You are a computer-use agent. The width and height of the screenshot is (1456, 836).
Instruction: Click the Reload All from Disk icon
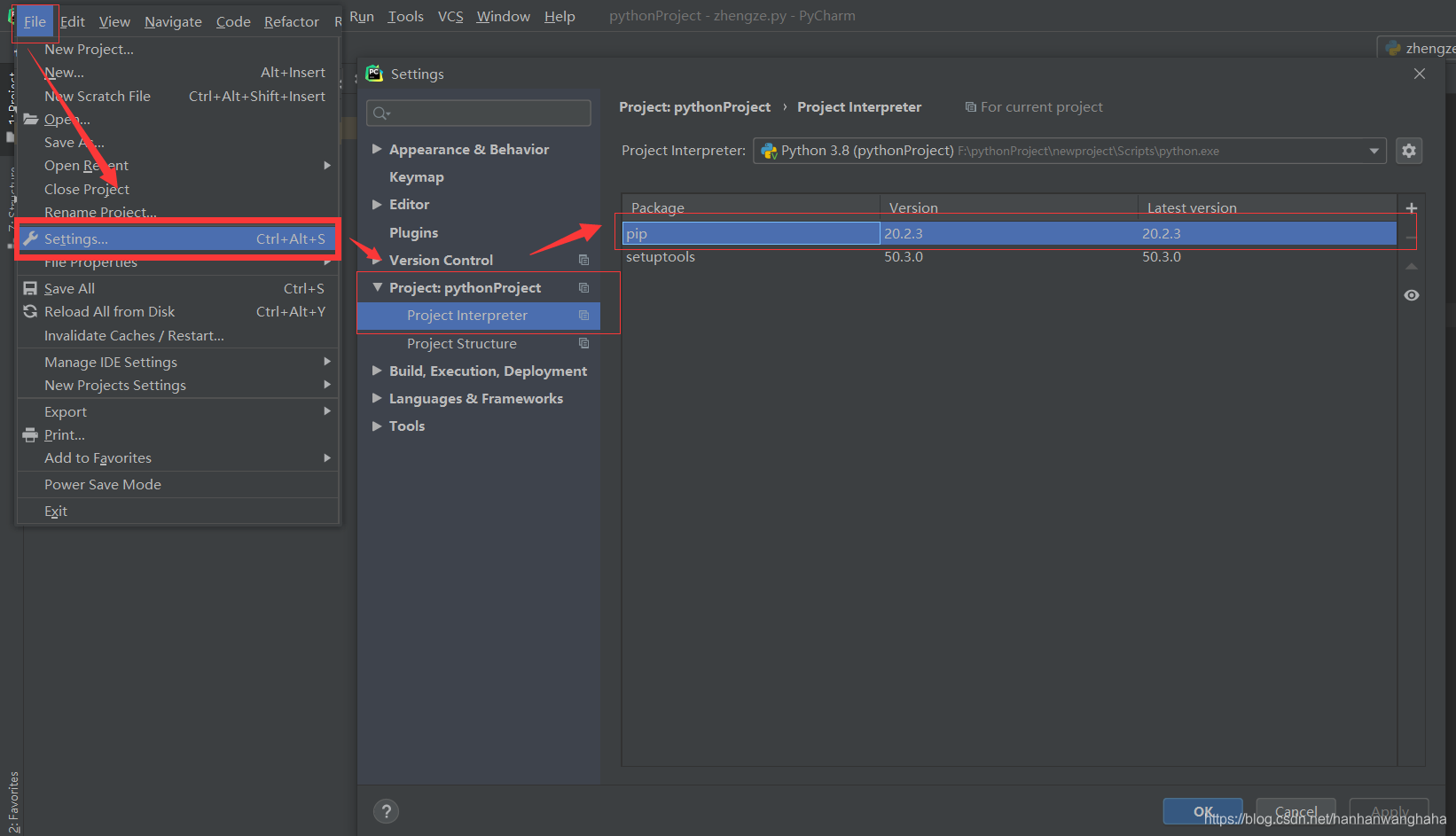[30, 312]
